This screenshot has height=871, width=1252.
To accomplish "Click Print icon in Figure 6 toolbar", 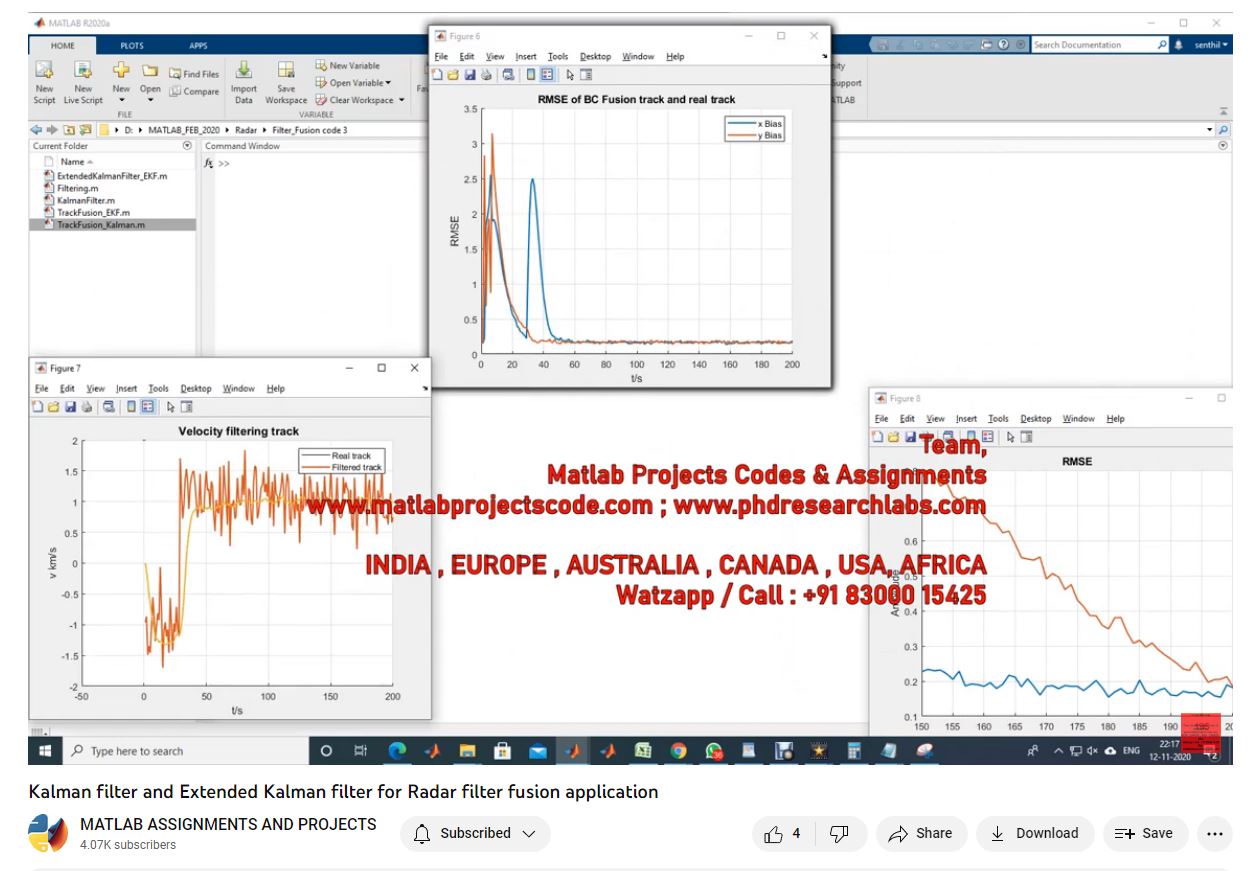I will [486, 75].
